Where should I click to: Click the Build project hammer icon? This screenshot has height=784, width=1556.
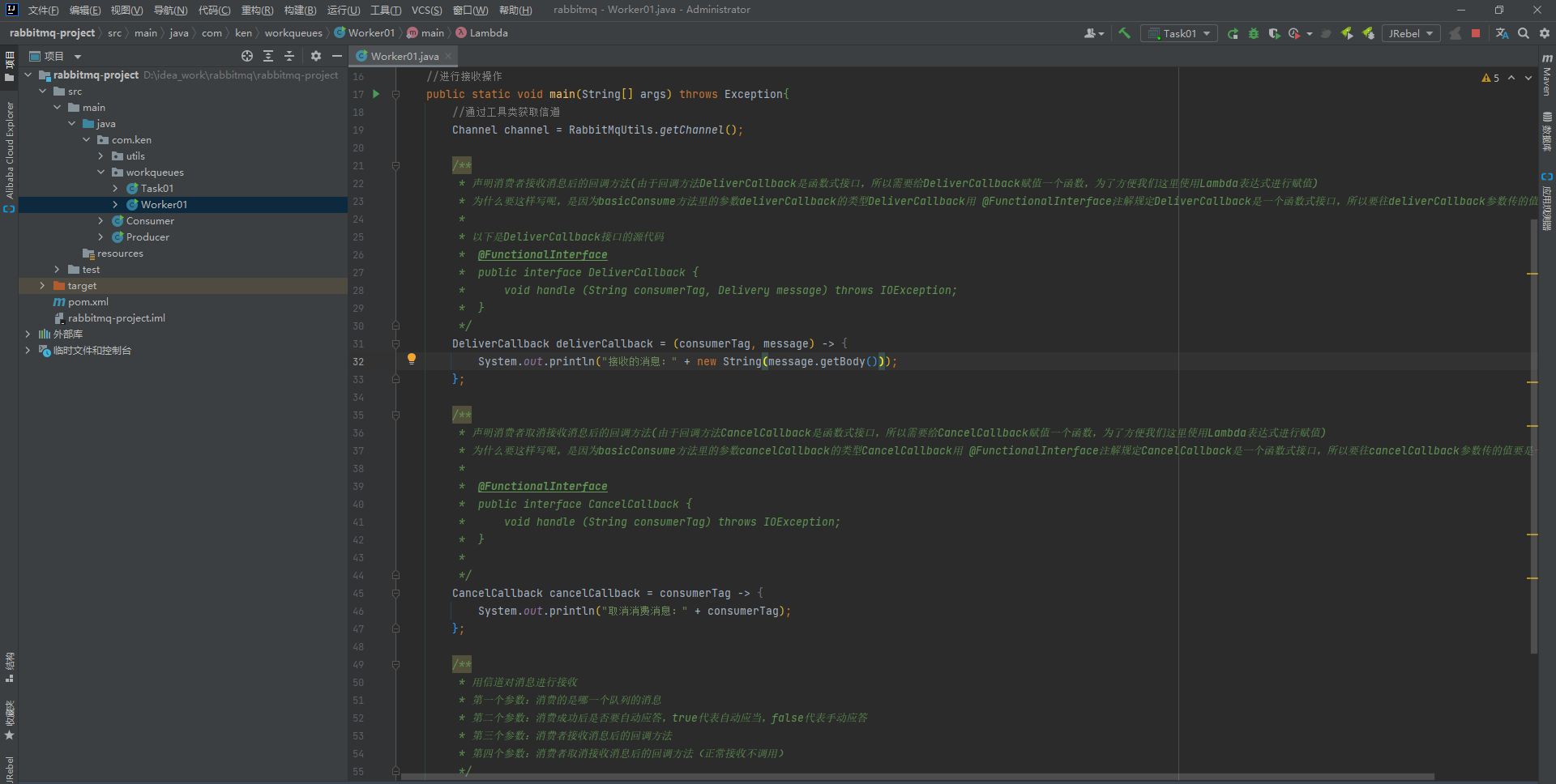[x=1124, y=33]
